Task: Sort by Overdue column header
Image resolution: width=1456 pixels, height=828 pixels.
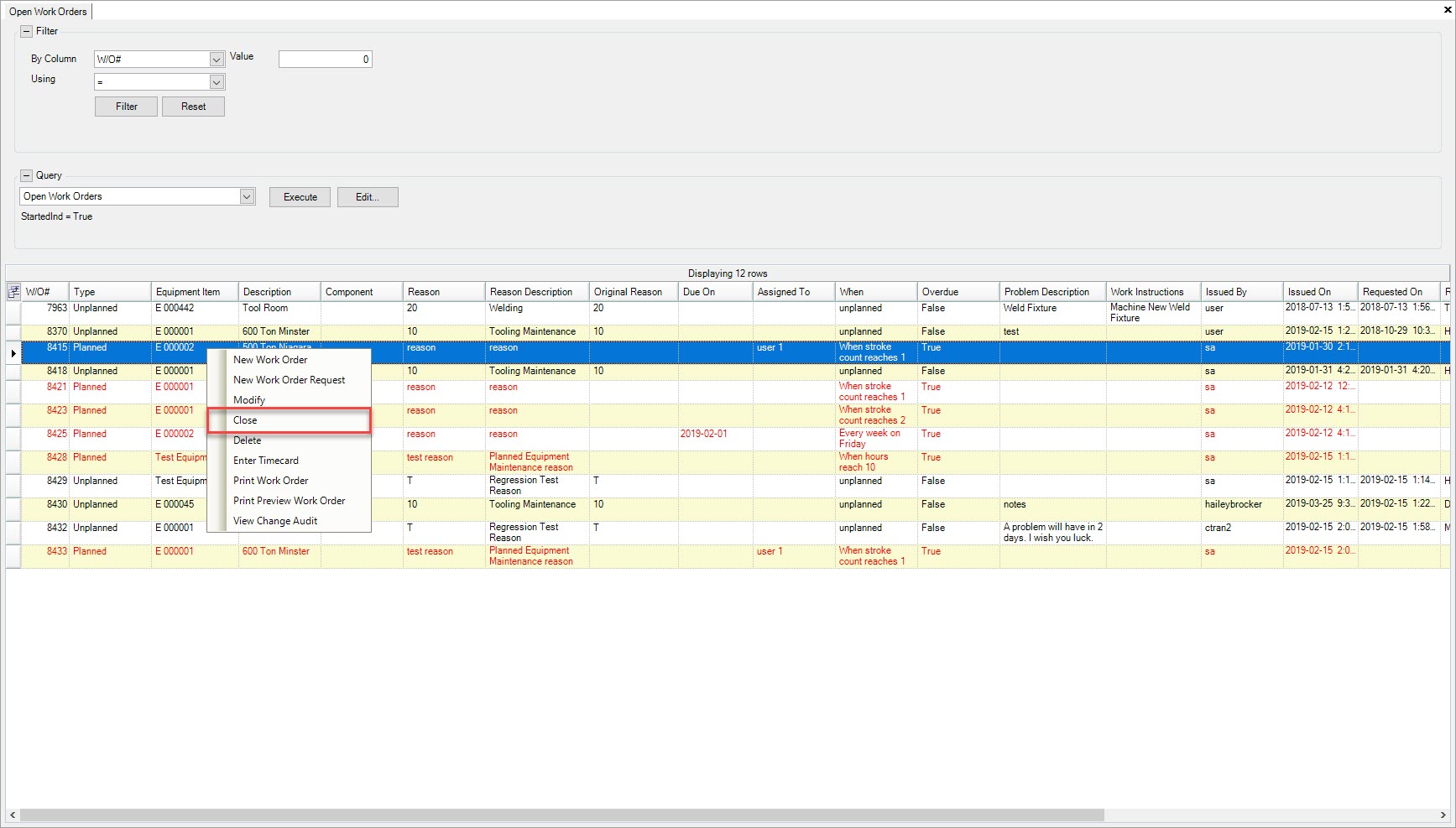Action: pos(958,292)
